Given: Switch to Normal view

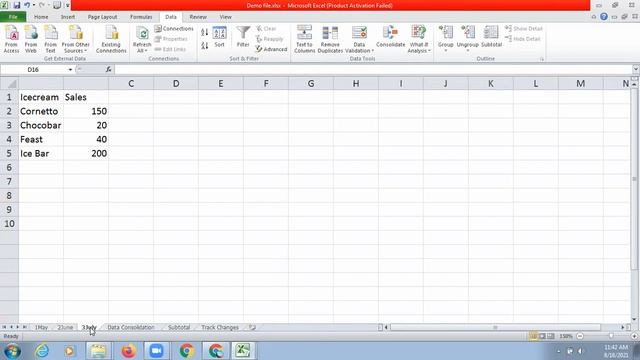Looking at the screenshot, I should 533,336.
